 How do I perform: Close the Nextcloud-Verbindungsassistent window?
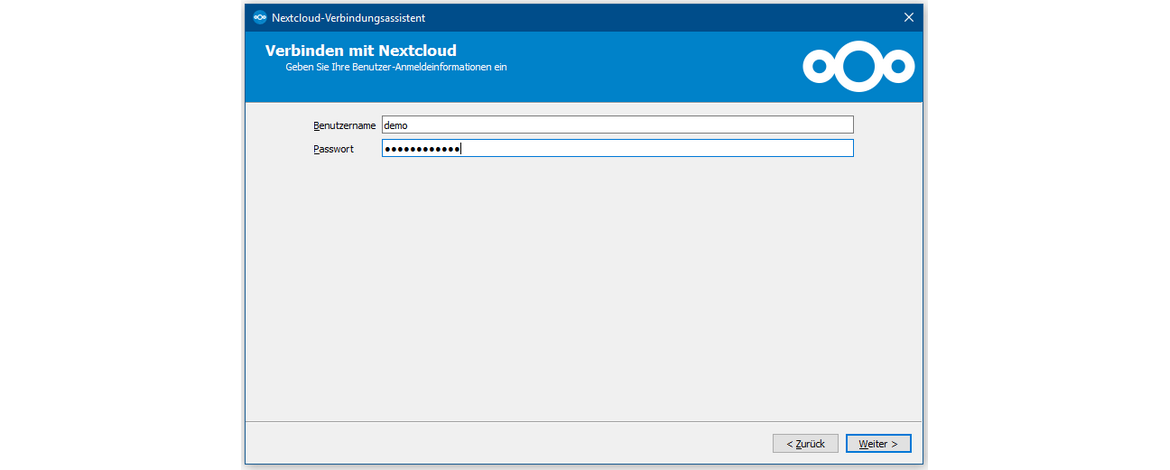[x=908, y=17]
